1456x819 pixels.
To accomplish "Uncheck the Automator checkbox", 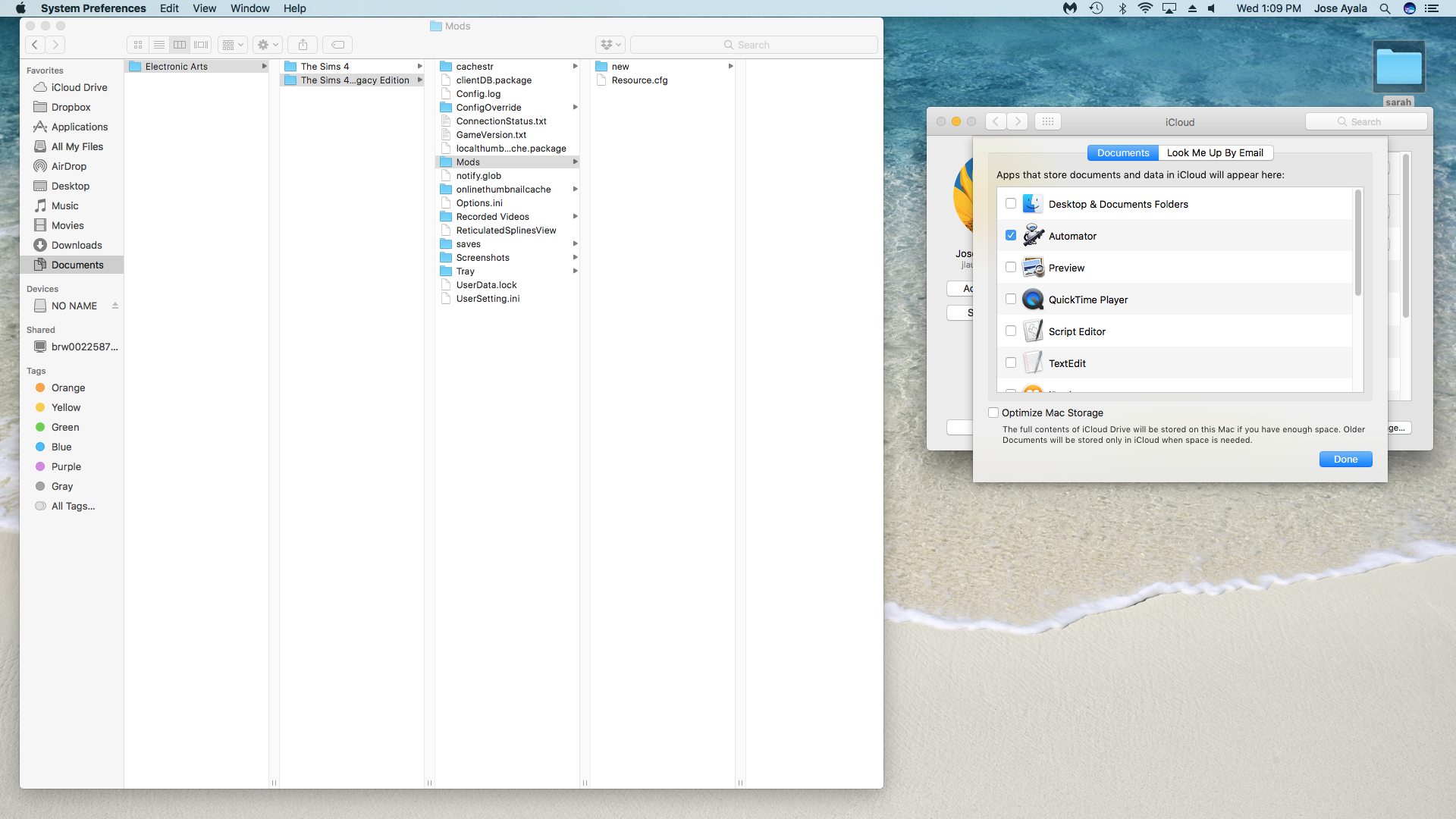I will (x=1011, y=235).
